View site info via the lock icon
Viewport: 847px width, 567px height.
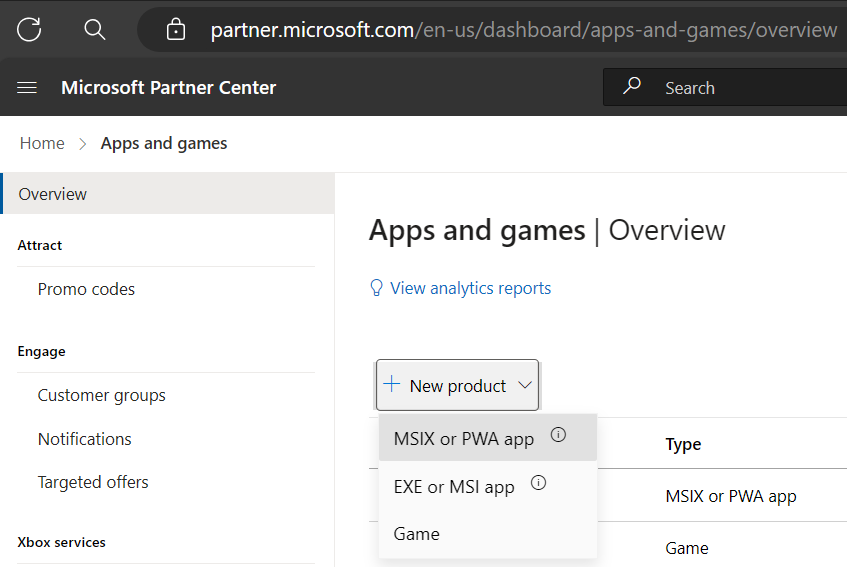pos(176,29)
